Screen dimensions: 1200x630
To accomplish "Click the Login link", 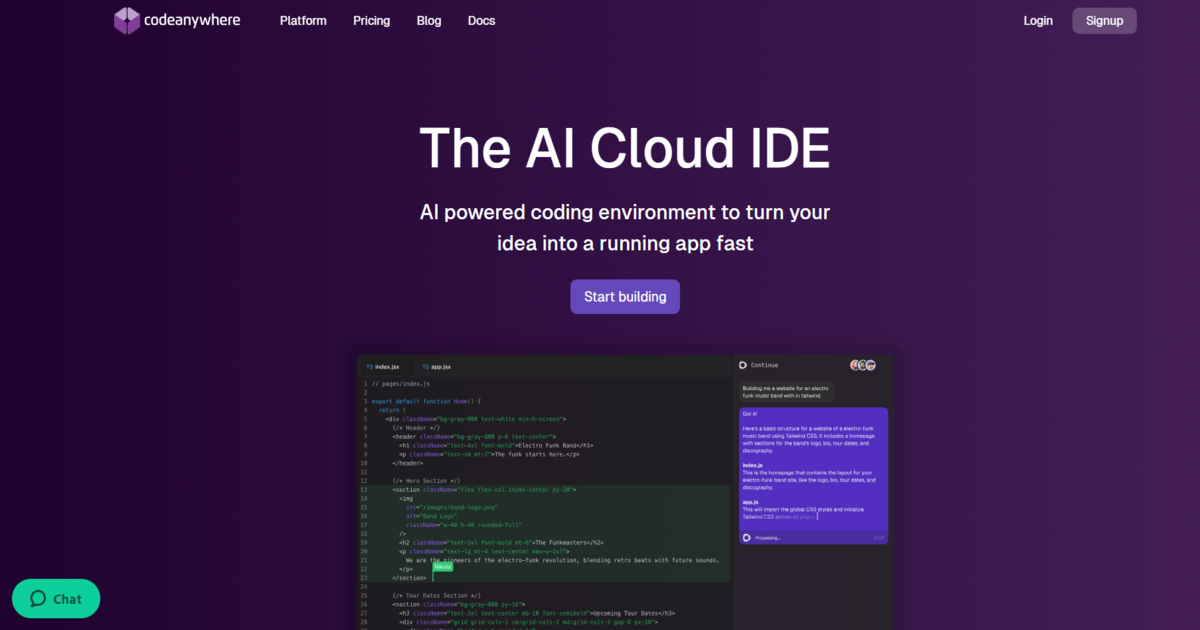I will pos(1038,20).
